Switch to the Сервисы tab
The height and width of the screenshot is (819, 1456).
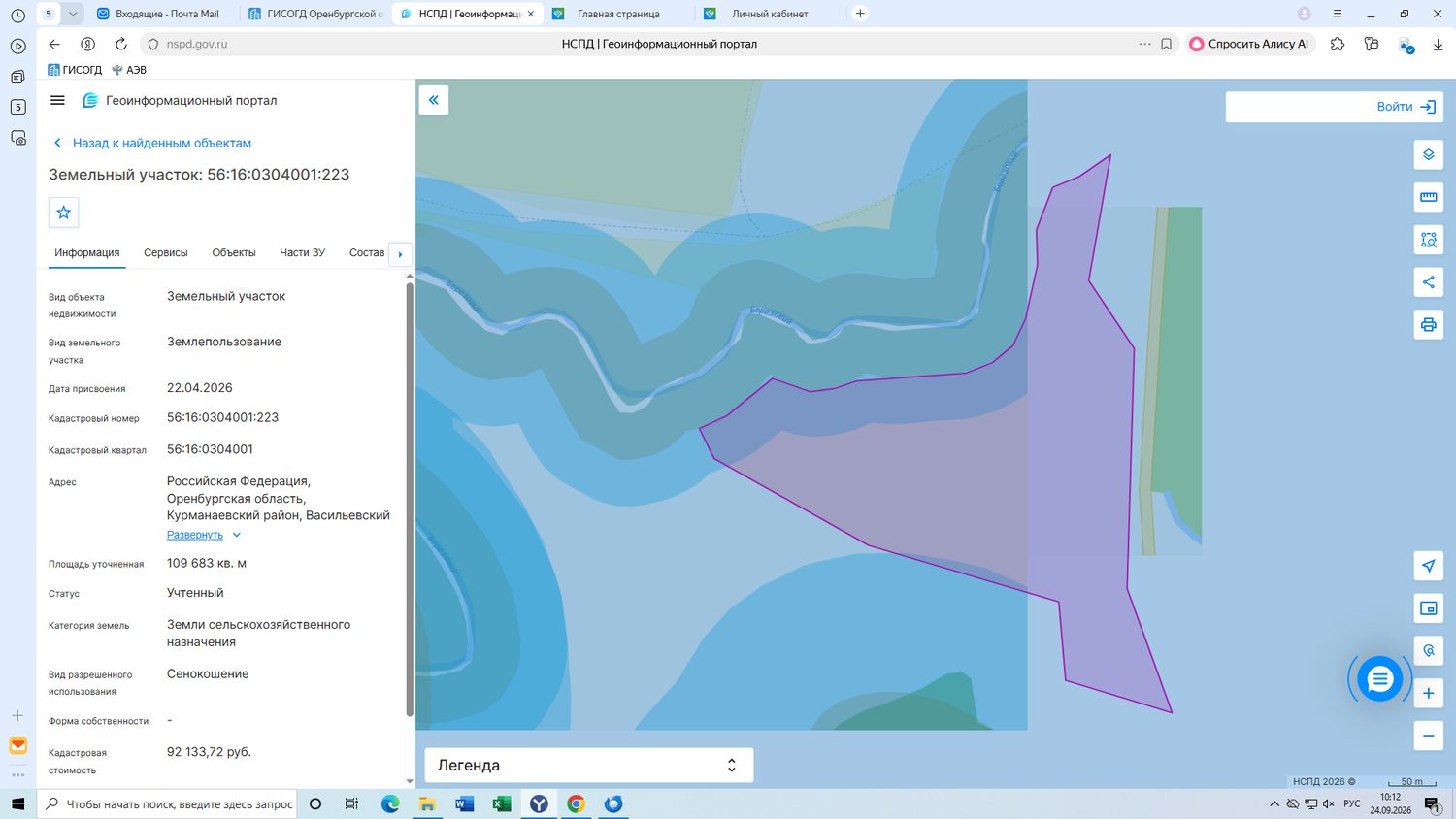[x=166, y=252]
